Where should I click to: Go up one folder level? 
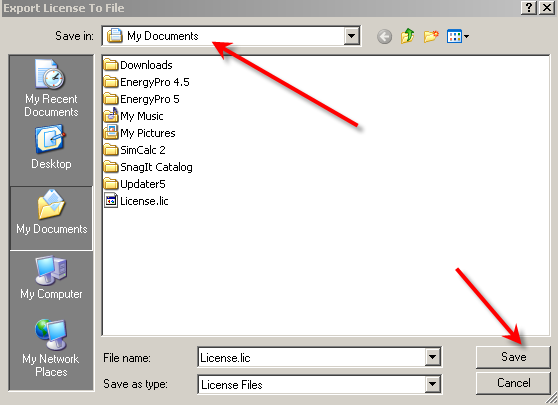coord(407,36)
